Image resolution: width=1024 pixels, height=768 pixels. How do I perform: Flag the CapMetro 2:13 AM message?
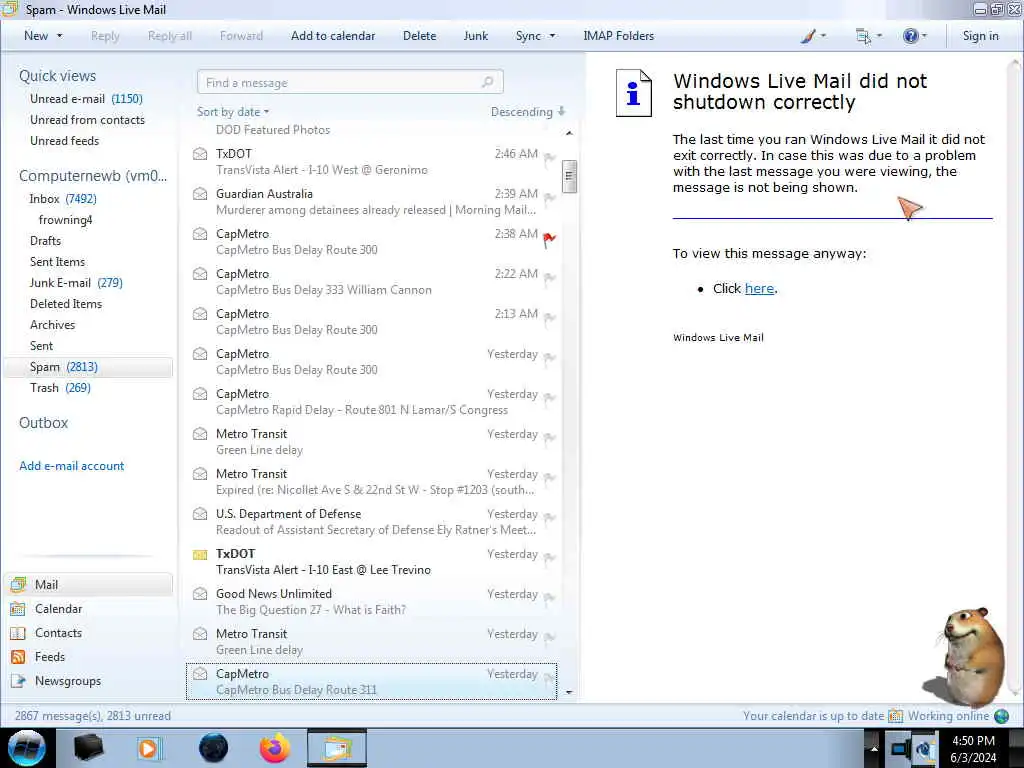coord(549,318)
